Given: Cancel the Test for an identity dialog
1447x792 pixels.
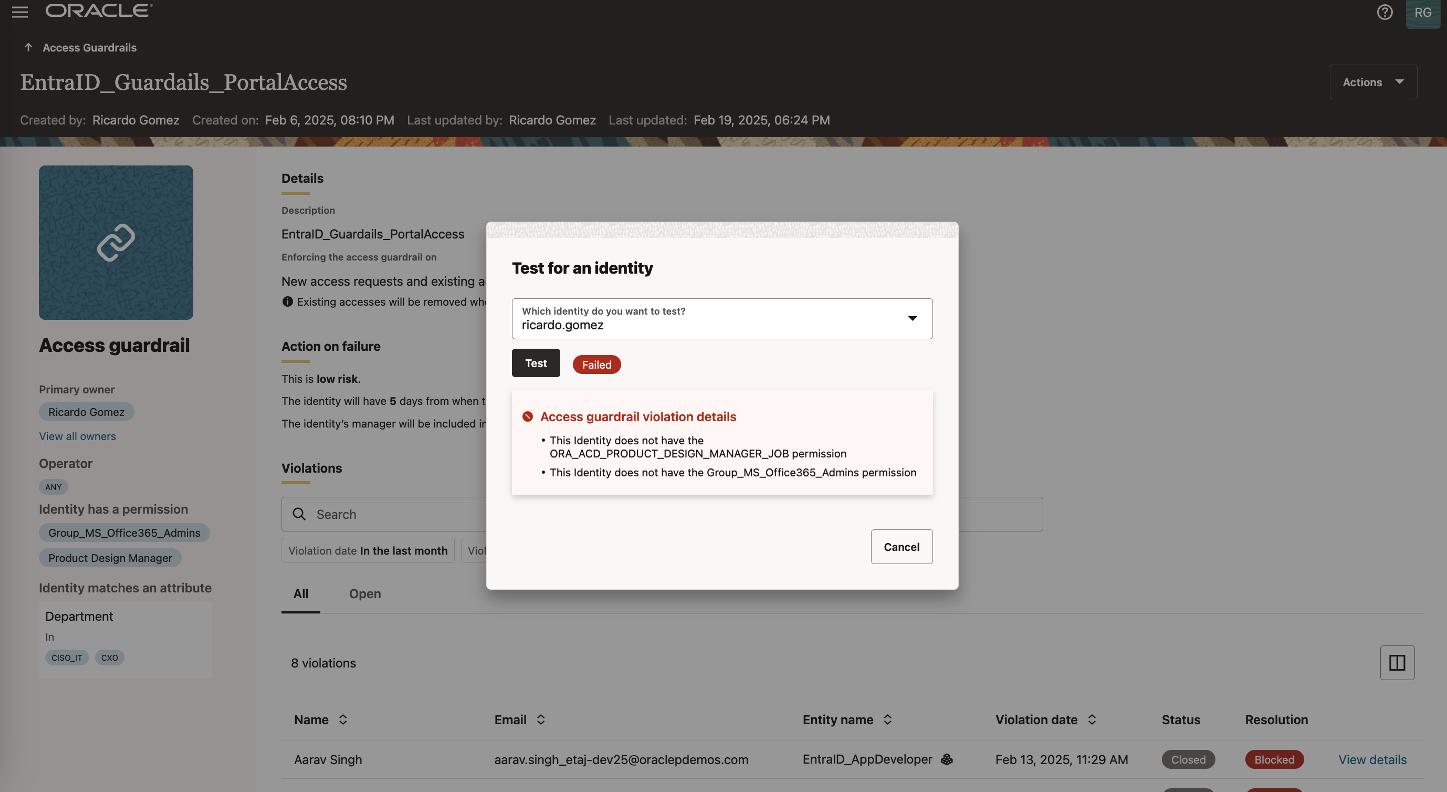Looking at the screenshot, I should [902, 547].
